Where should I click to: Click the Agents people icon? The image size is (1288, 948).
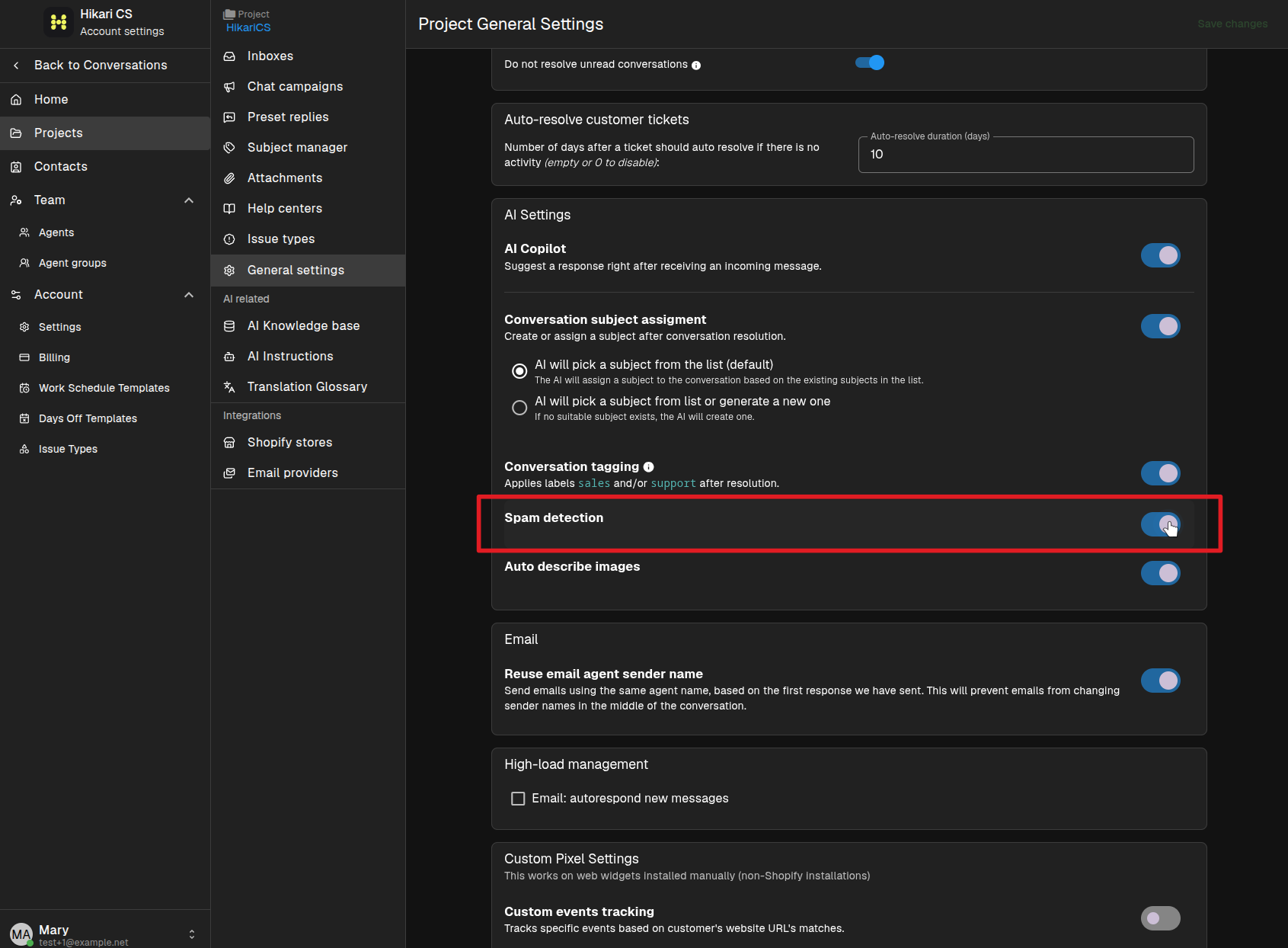[x=24, y=232]
